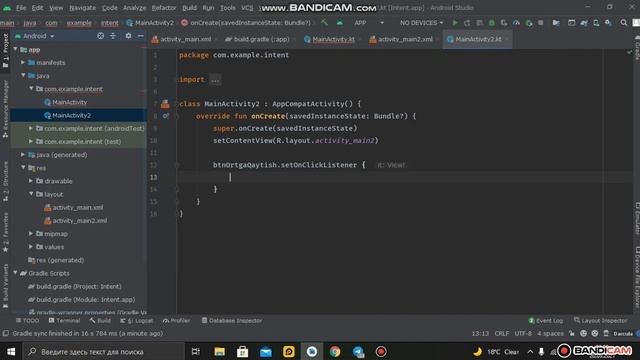Expand the mipmap folder

click(x=31, y=233)
